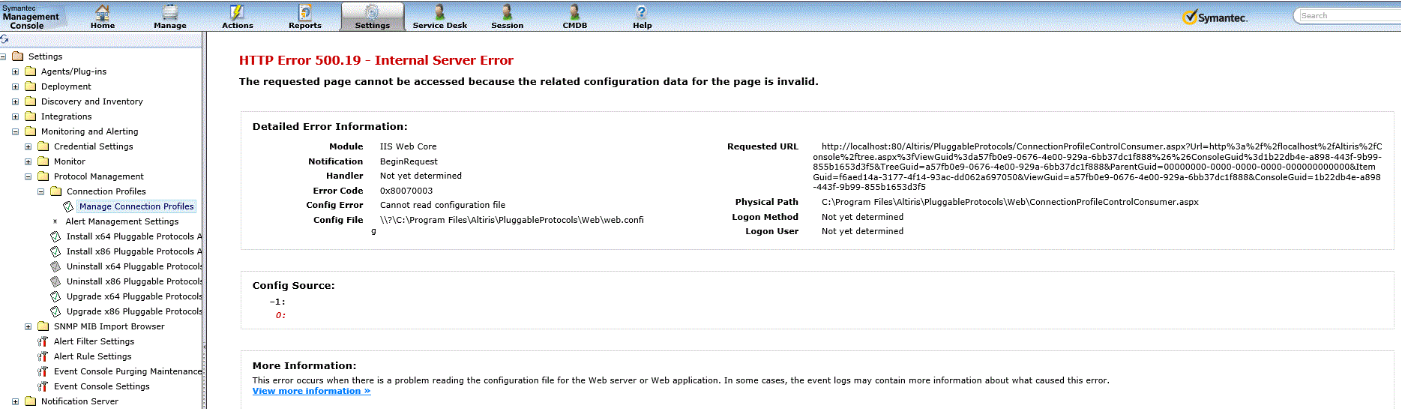Click the Actions lightning icon

click(237, 12)
